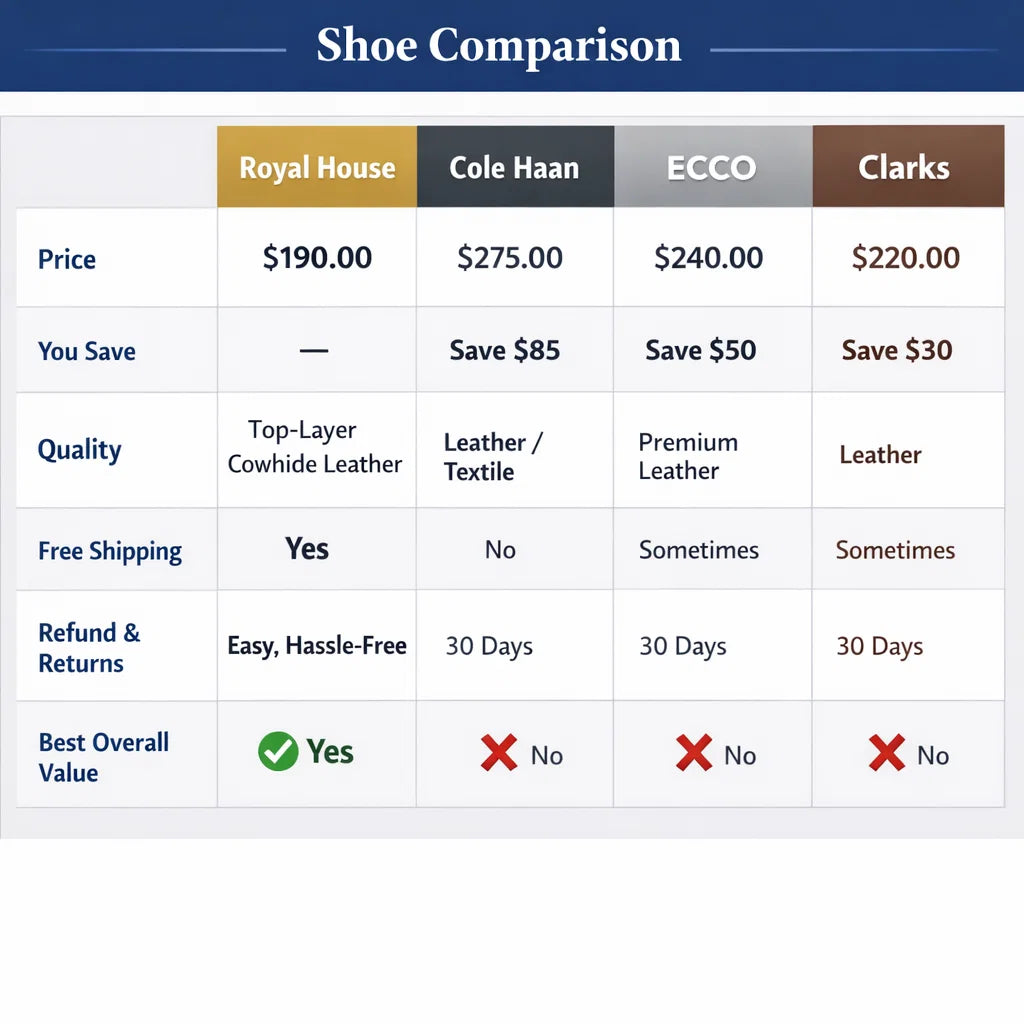Click the ECCO column header
Screen dimensions: 1024x1024
tap(711, 167)
